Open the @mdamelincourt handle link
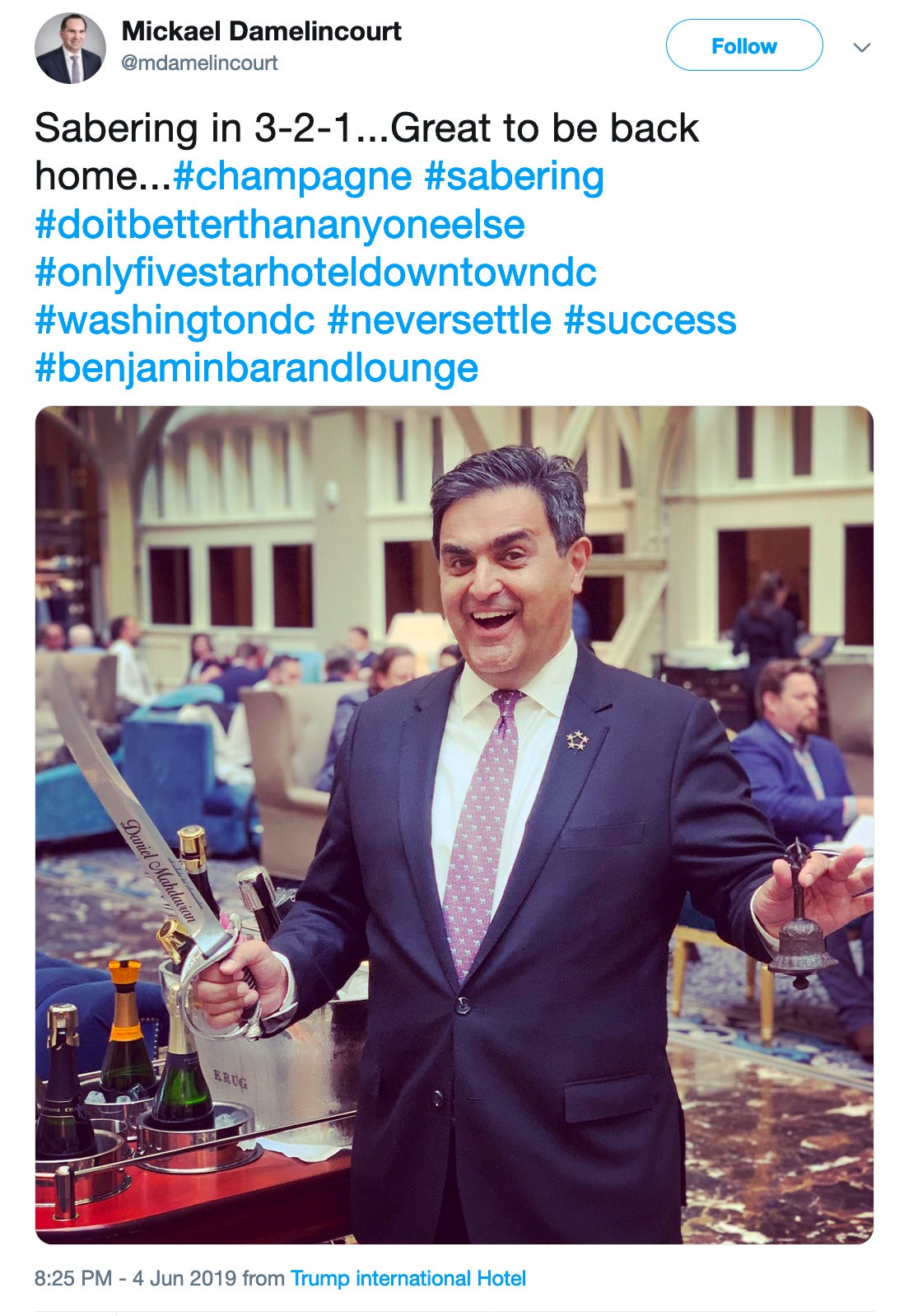This screenshot has height=1316, width=904. coord(199,63)
